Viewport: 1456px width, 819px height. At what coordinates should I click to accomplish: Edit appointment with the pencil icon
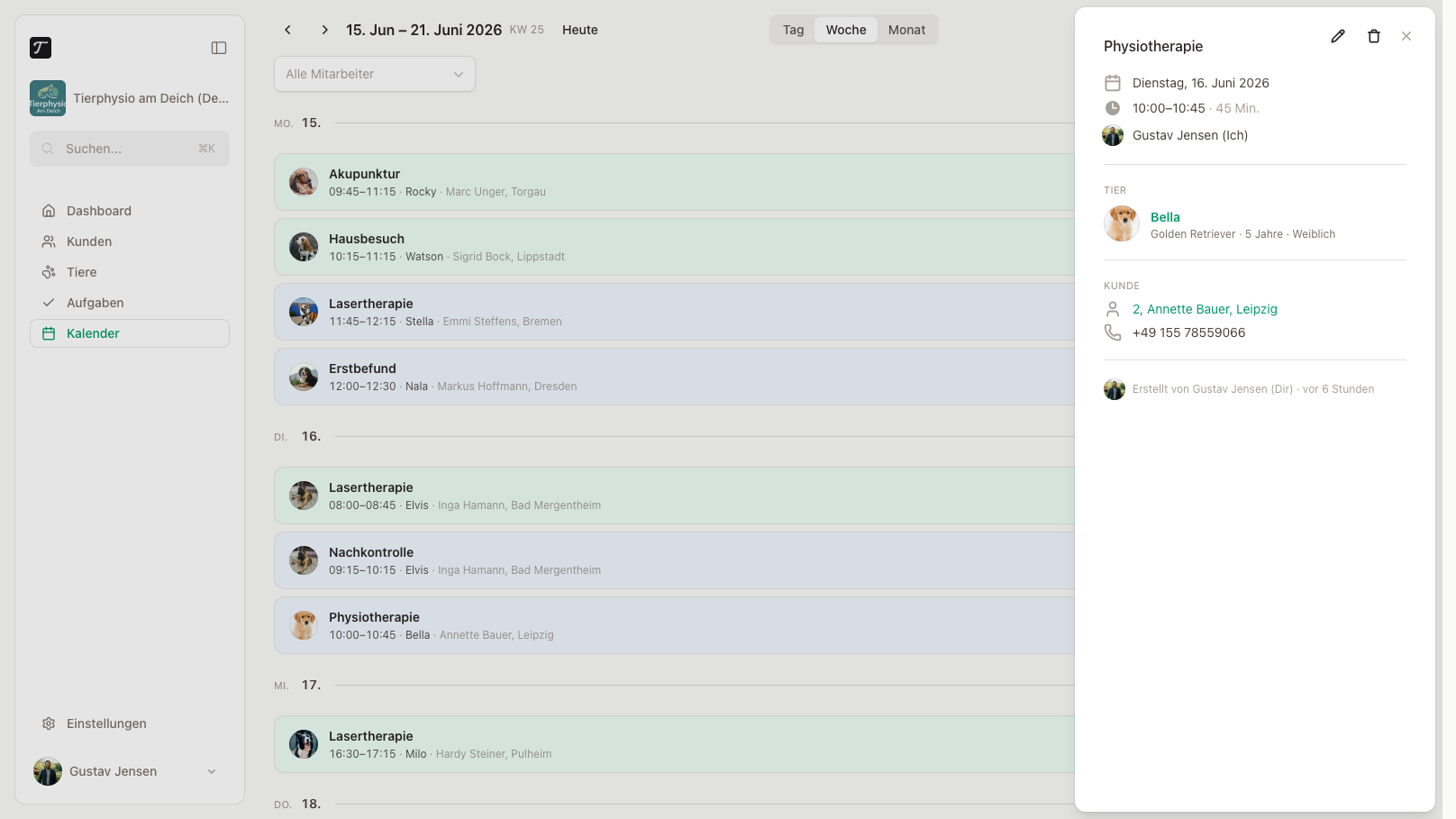click(x=1338, y=36)
